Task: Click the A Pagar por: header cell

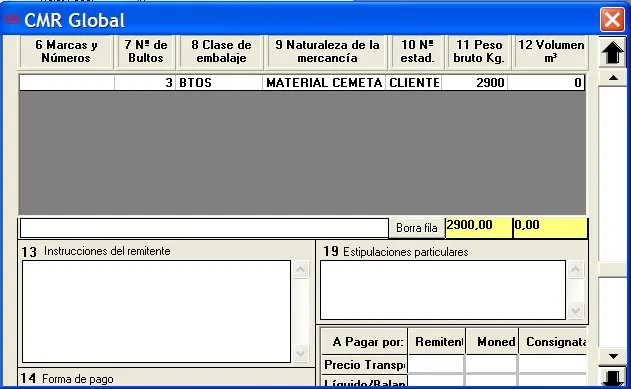Action: click(365, 342)
